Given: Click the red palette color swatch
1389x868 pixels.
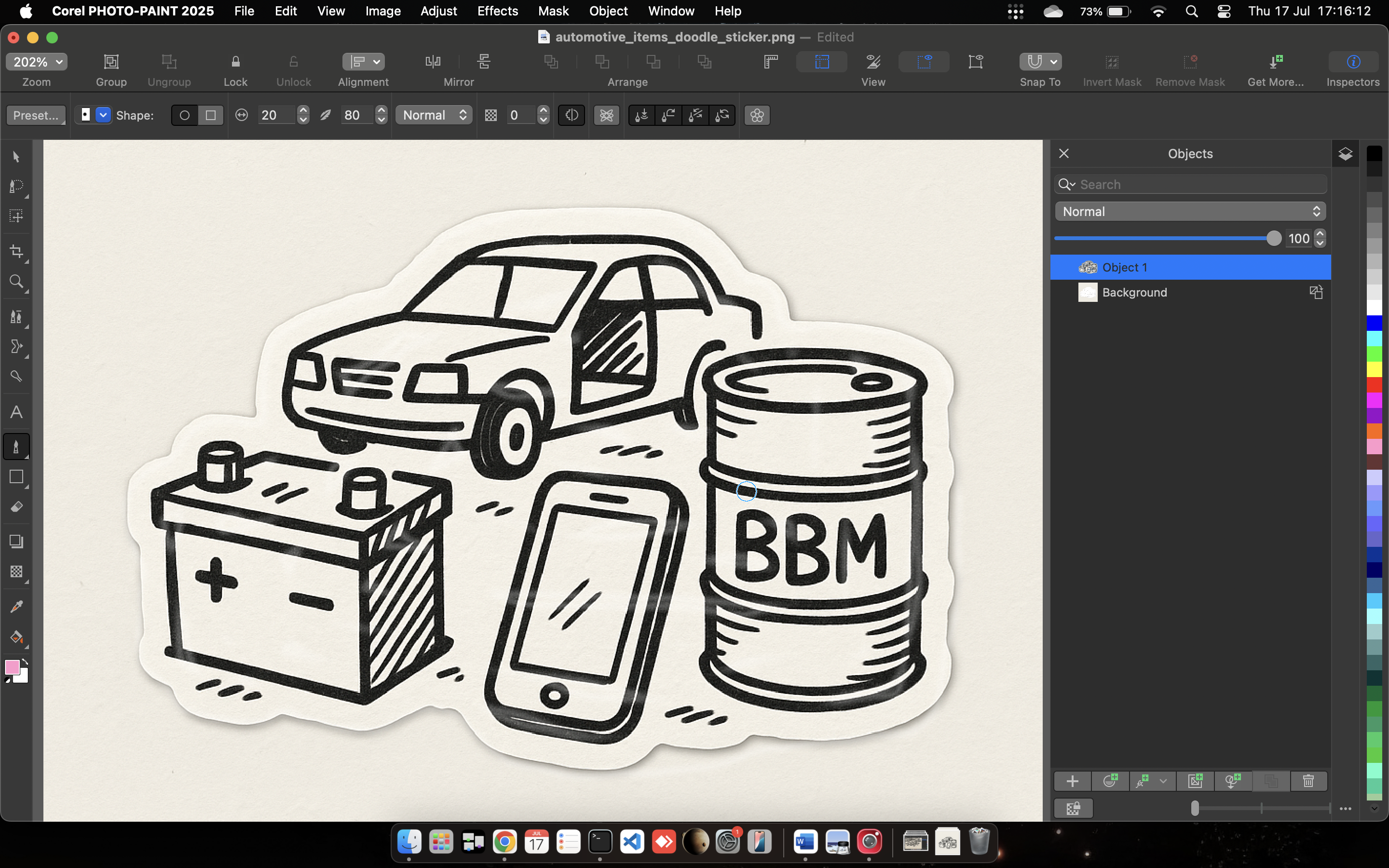Looking at the screenshot, I should pyautogui.click(x=1374, y=384).
